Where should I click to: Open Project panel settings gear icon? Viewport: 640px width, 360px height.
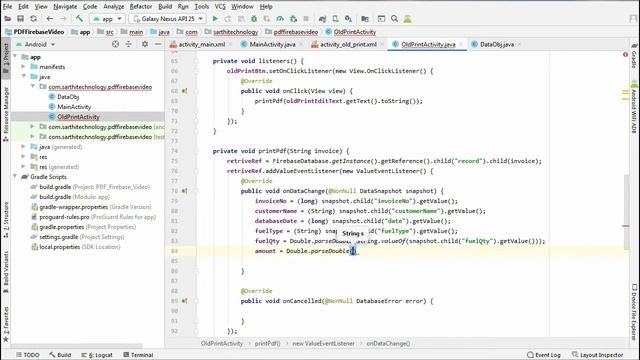(145, 44)
